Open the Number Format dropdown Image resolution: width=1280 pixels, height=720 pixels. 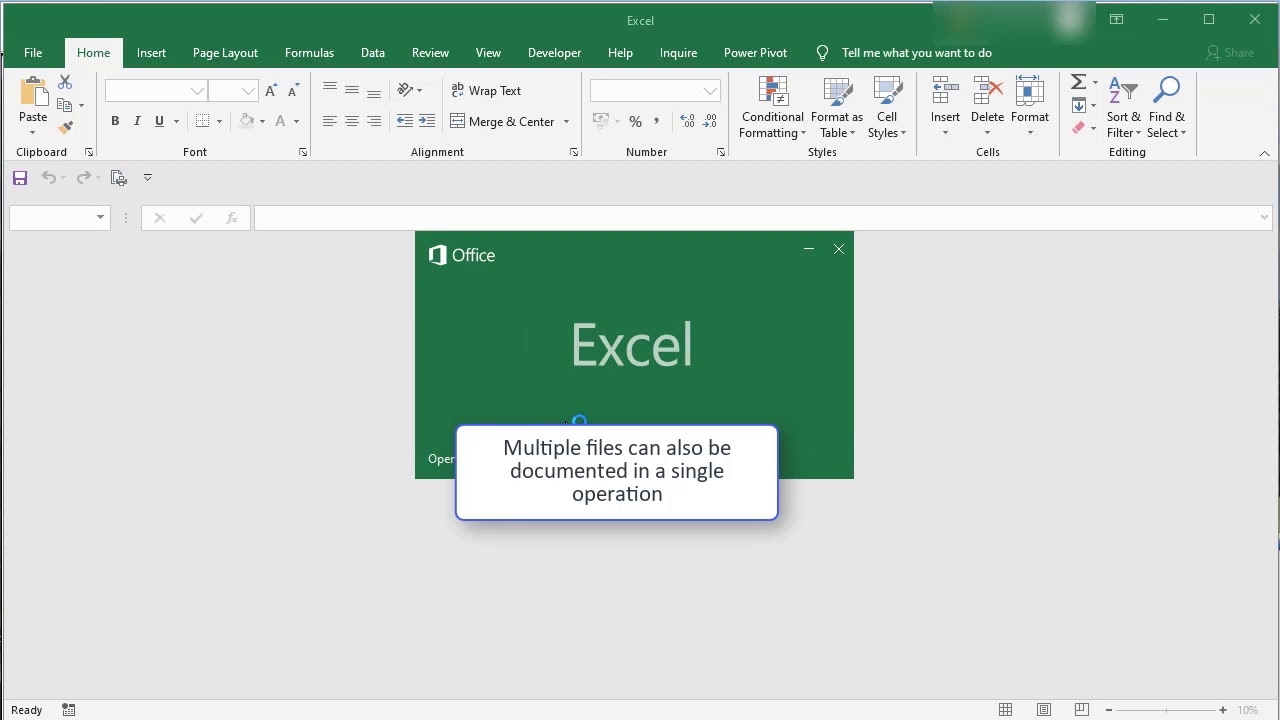tap(710, 91)
